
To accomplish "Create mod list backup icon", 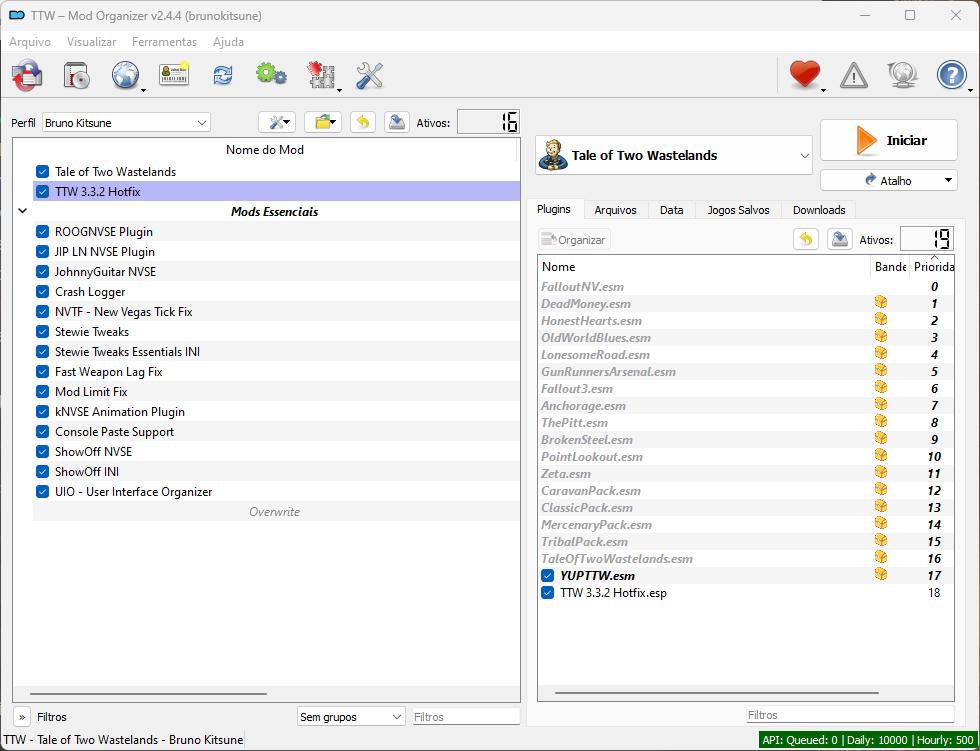I will [396, 122].
